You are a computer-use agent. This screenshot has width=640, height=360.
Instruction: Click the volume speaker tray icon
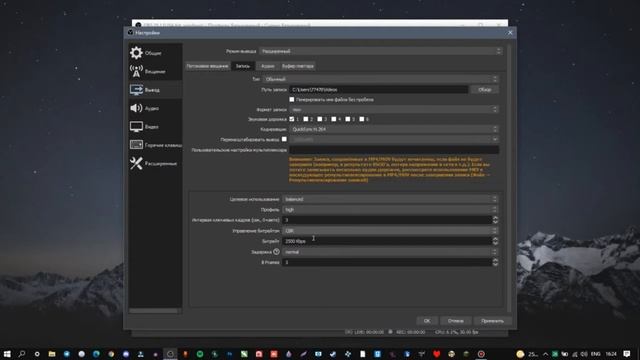[584, 354]
